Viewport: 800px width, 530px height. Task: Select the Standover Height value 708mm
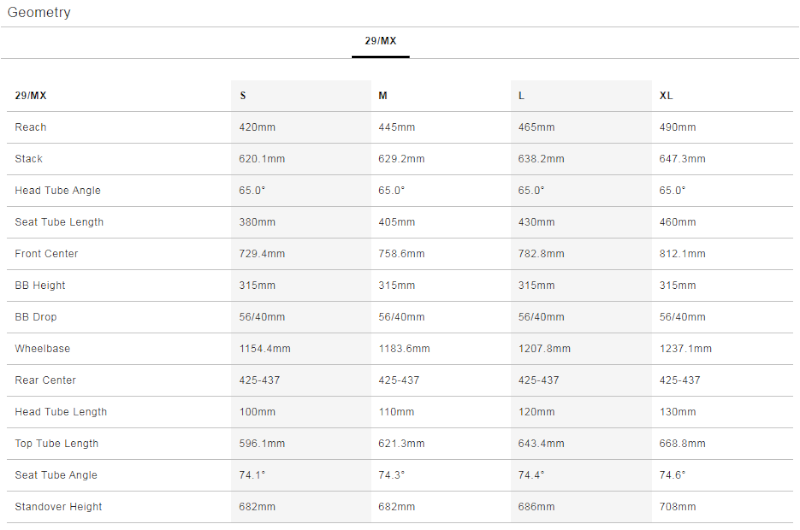tap(678, 507)
